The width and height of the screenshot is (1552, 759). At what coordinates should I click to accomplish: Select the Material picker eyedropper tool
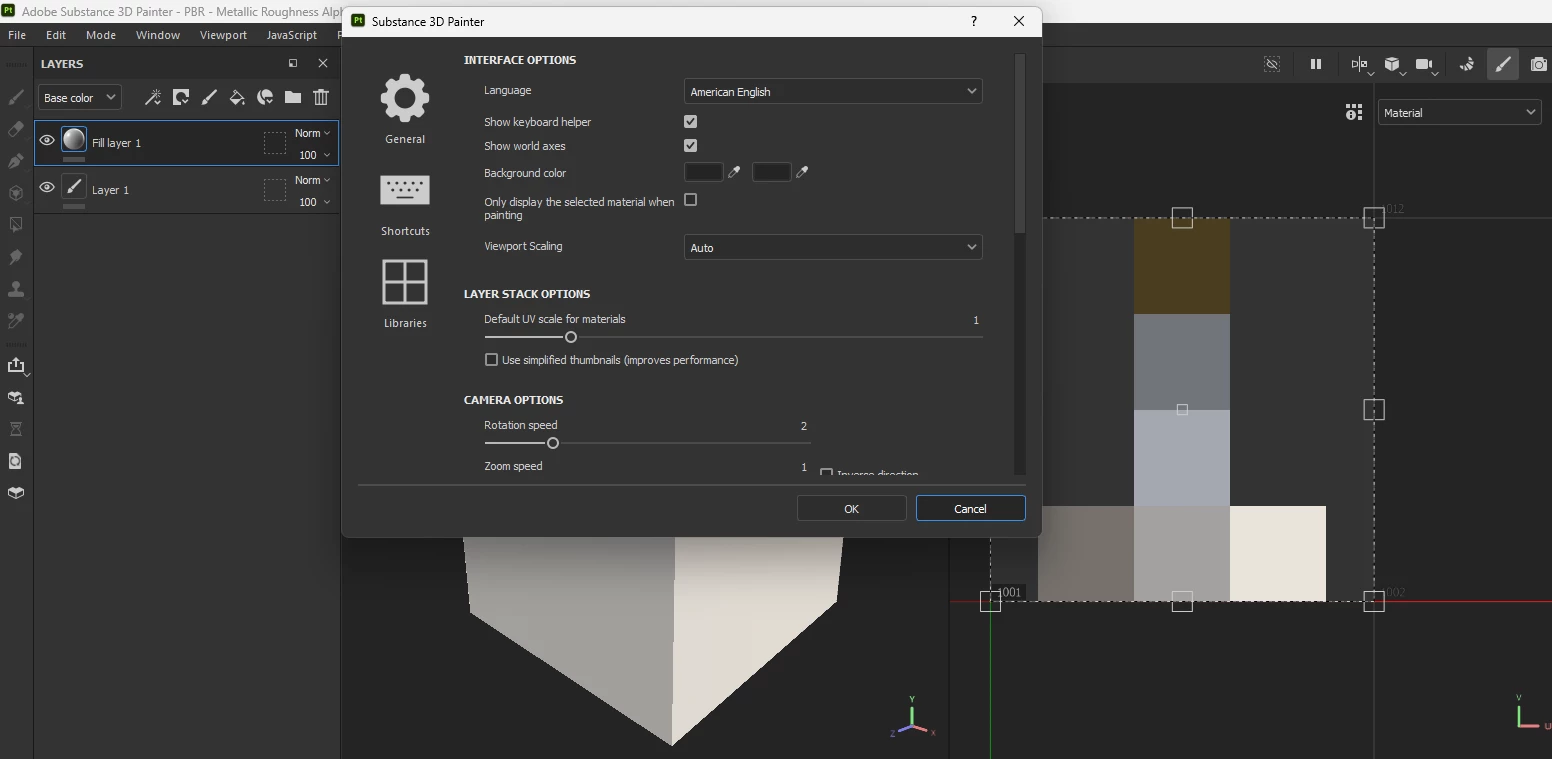point(16,321)
